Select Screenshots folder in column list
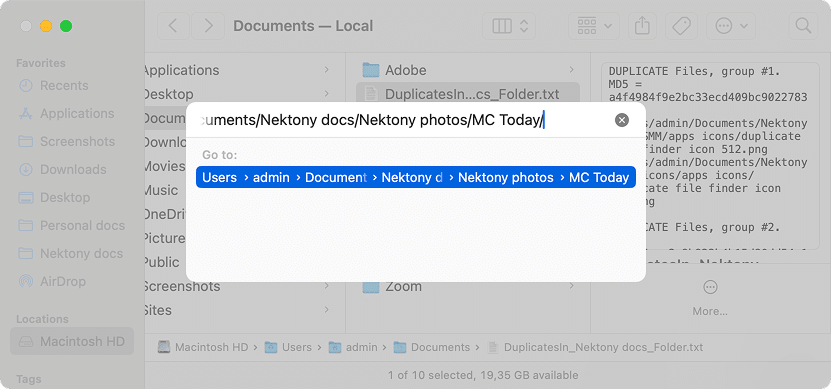Screen dimensions: 831x389 coord(181,286)
